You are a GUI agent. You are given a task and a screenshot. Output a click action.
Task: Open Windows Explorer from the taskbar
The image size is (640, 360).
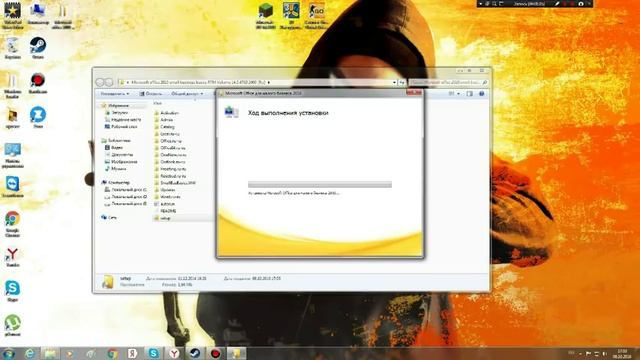pos(50,353)
